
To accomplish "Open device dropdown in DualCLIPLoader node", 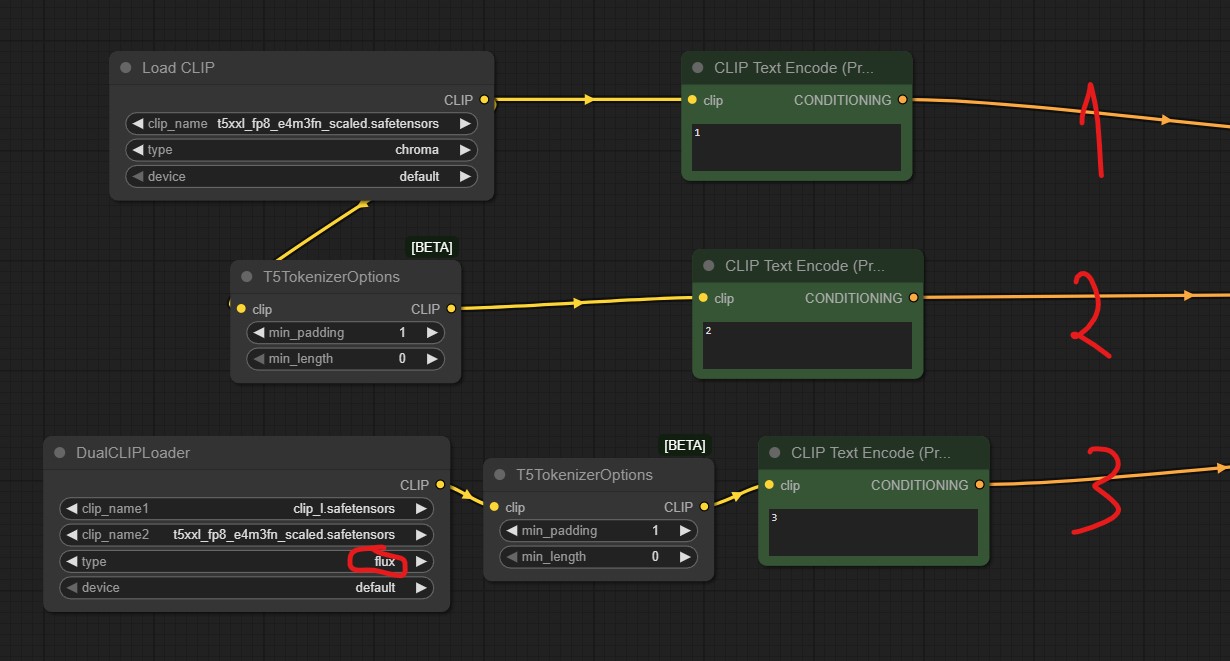I will [x=246, y=587].
